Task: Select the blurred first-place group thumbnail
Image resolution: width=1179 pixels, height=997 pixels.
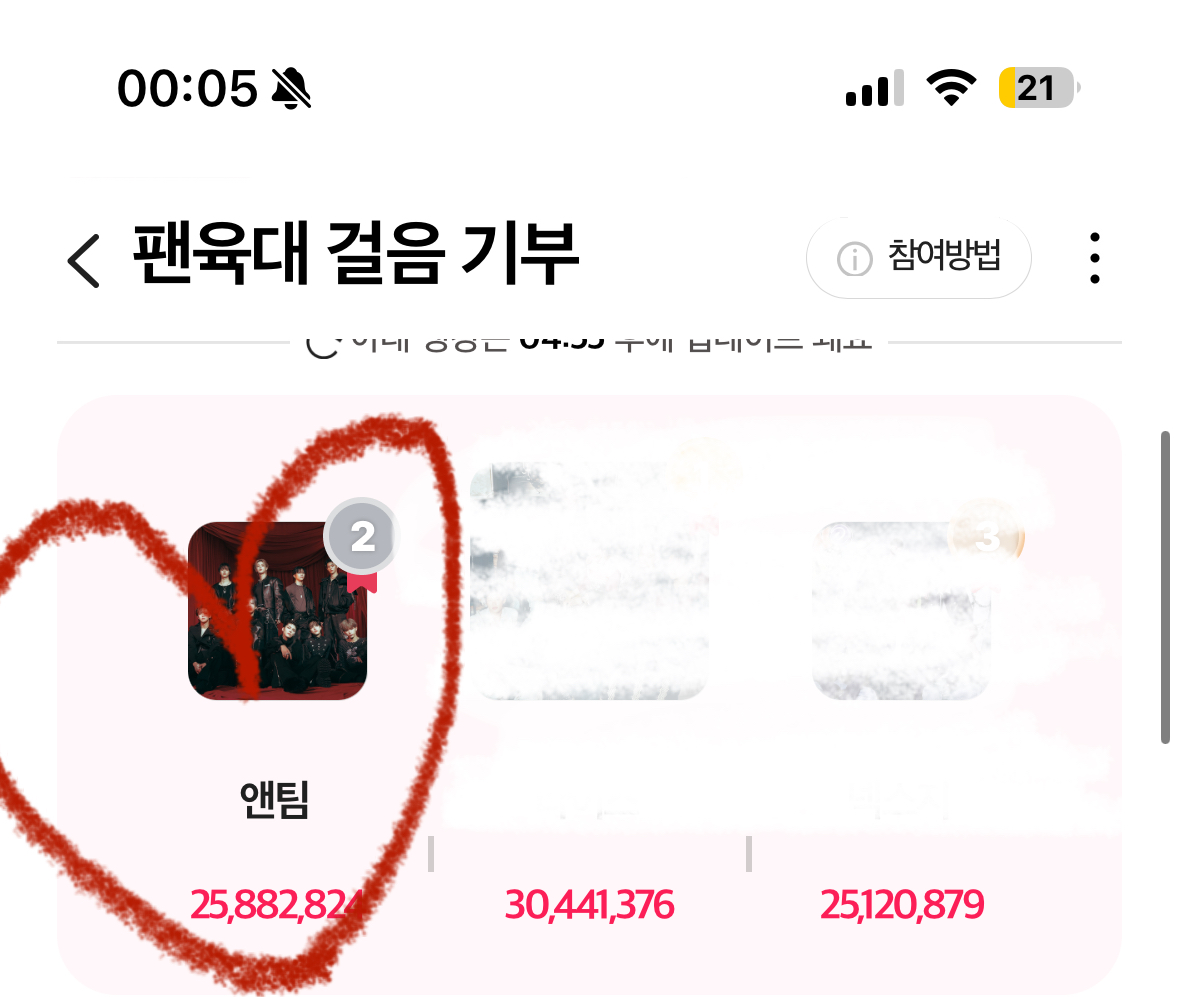Action: (x=590, y=581)
